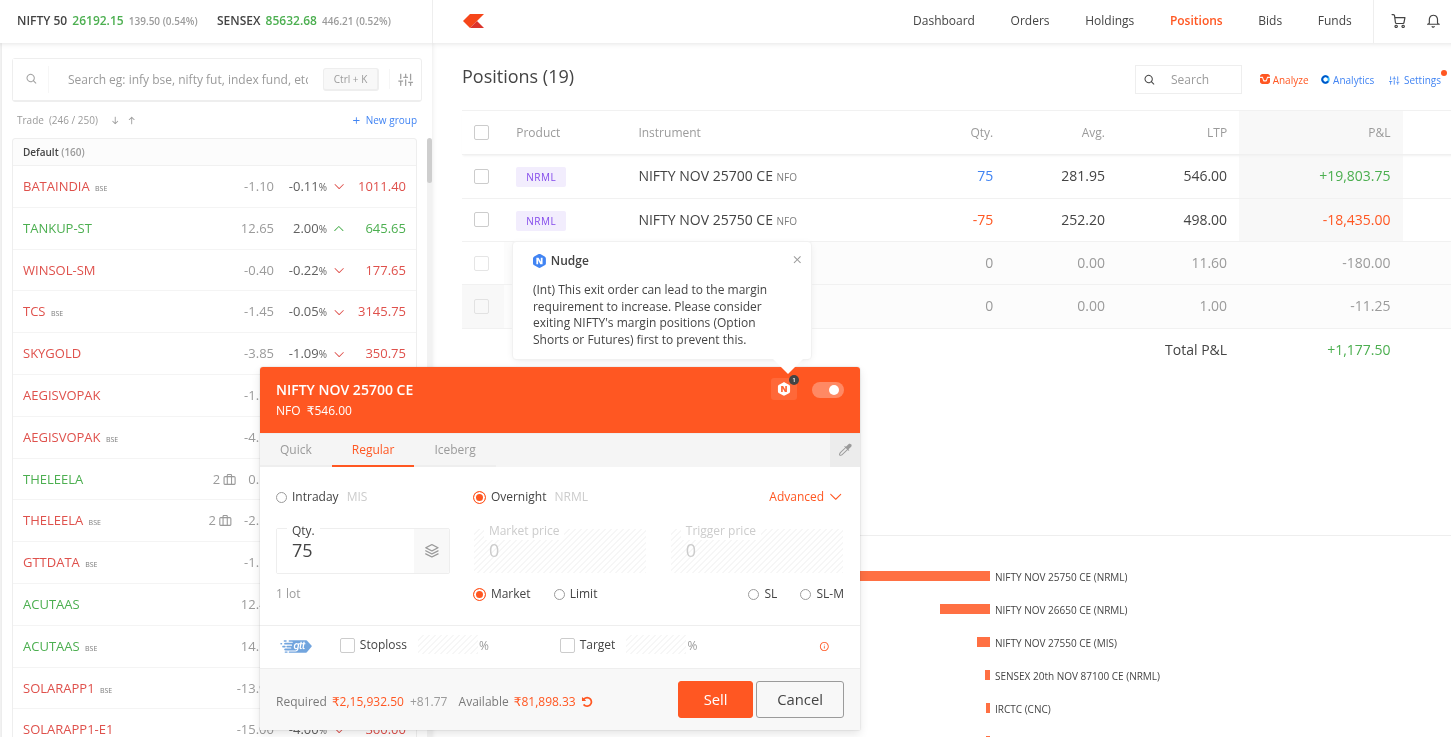Click the Qty. input field

pos(345,551)
